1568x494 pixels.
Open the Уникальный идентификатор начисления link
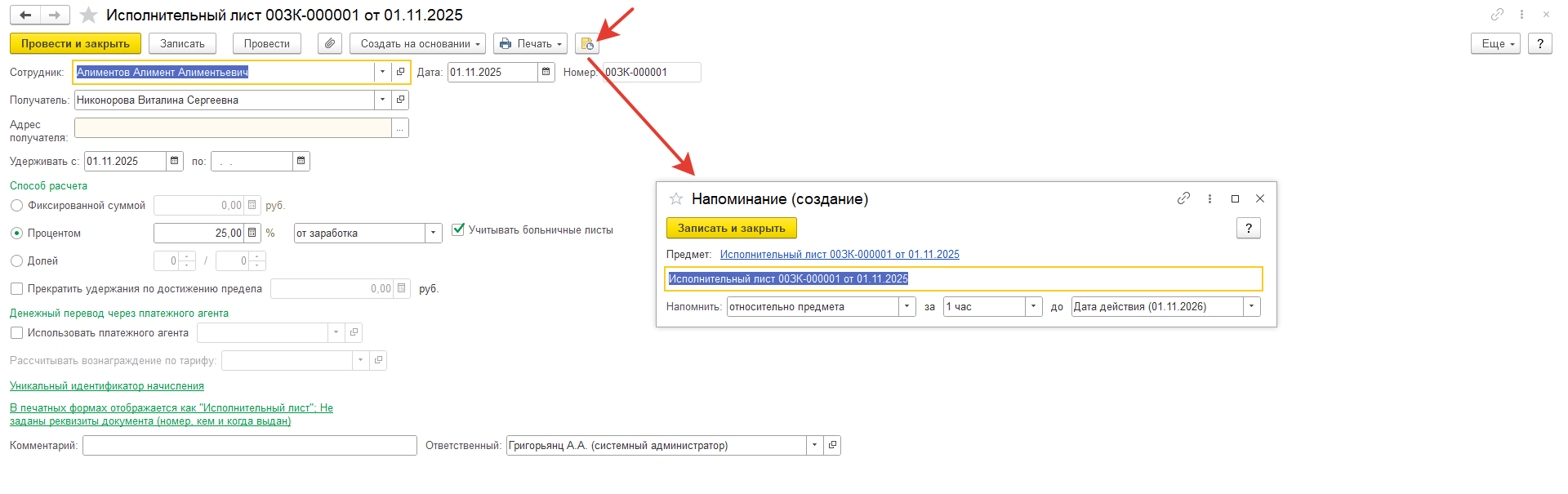tap(107, 386)
